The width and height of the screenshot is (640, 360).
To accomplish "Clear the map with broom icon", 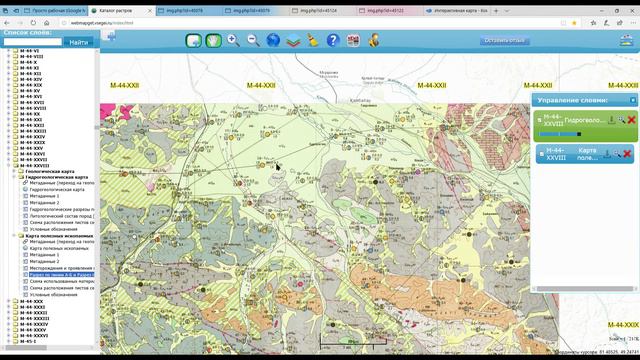I will pyautogui.click(x=313, y=40).
